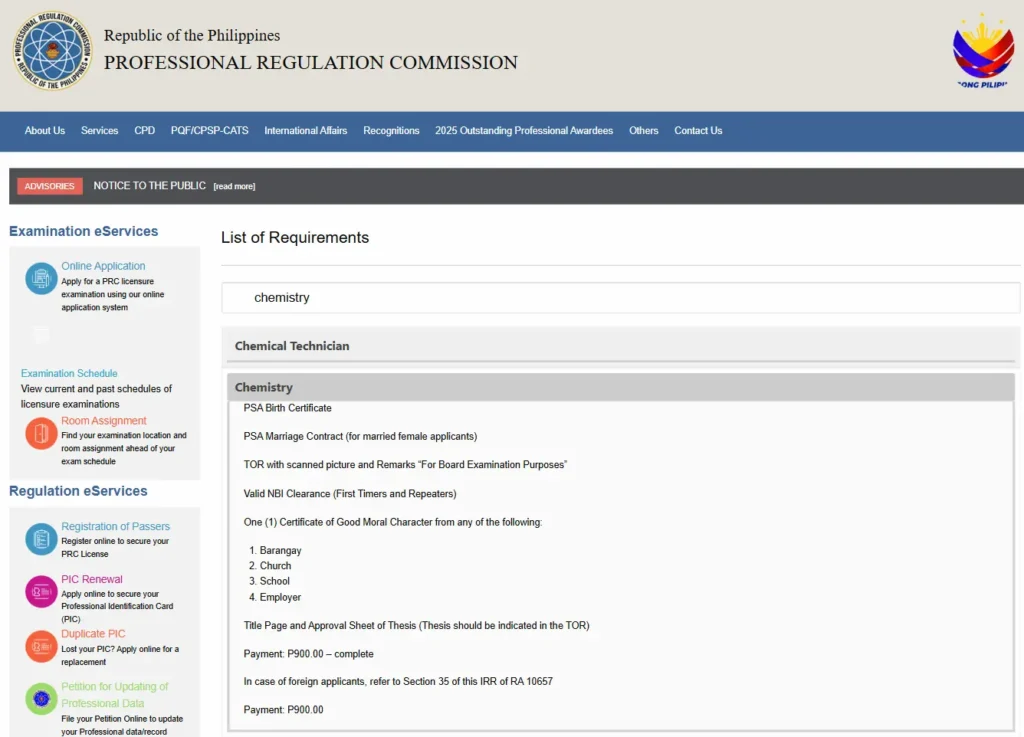Click the red ADVISORIES button

point(50,186)
